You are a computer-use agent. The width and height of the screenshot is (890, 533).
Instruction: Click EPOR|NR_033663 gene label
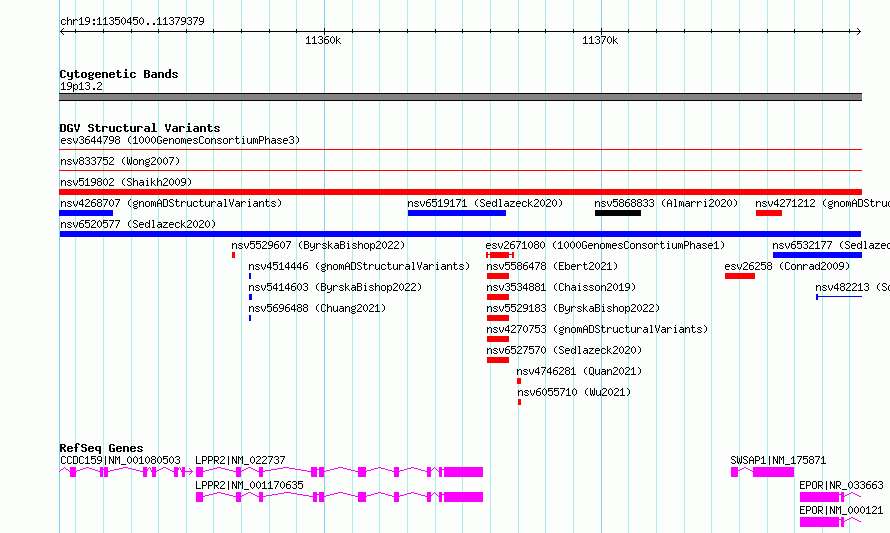[x=841, y=485]
